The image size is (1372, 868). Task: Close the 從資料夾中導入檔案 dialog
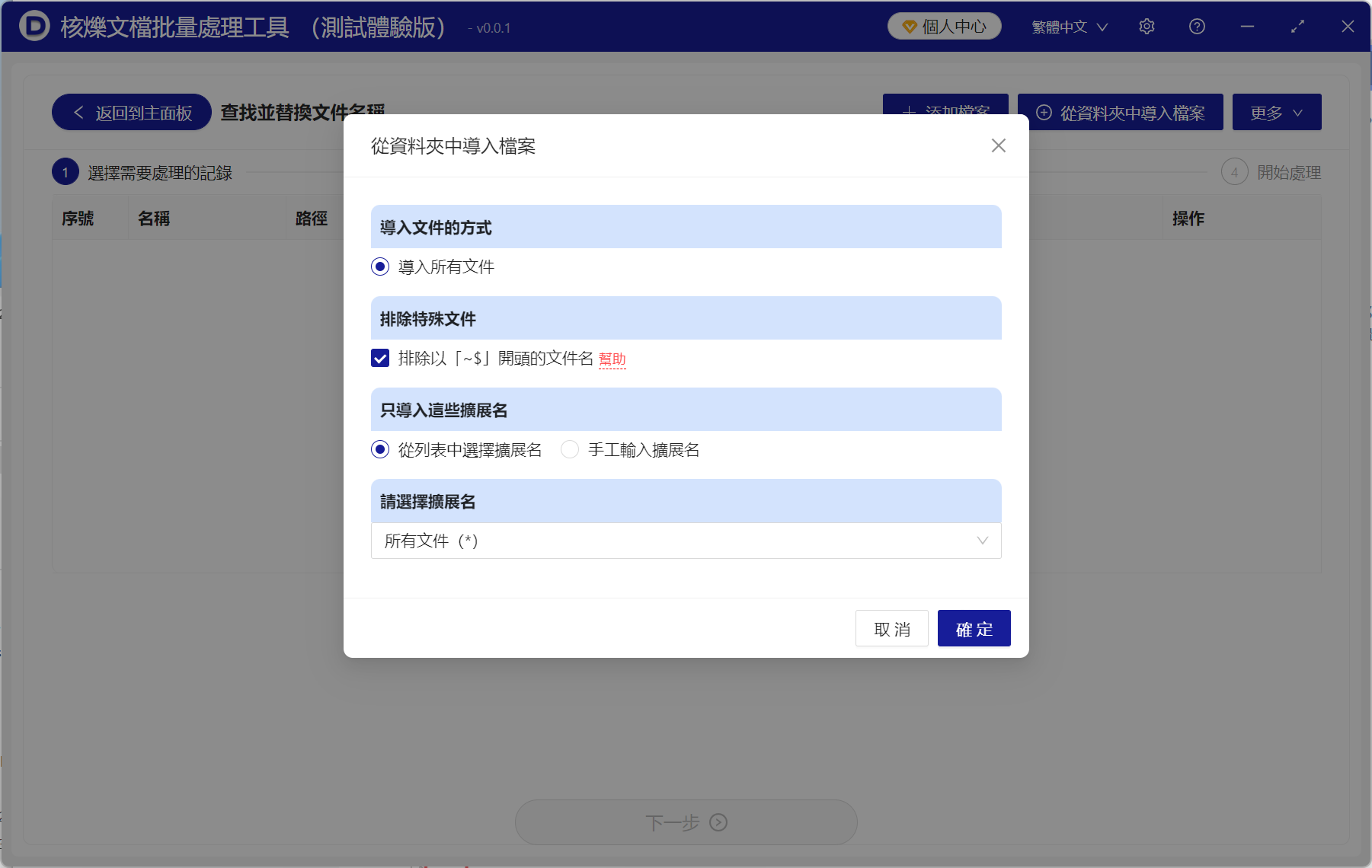coord(999,145)
